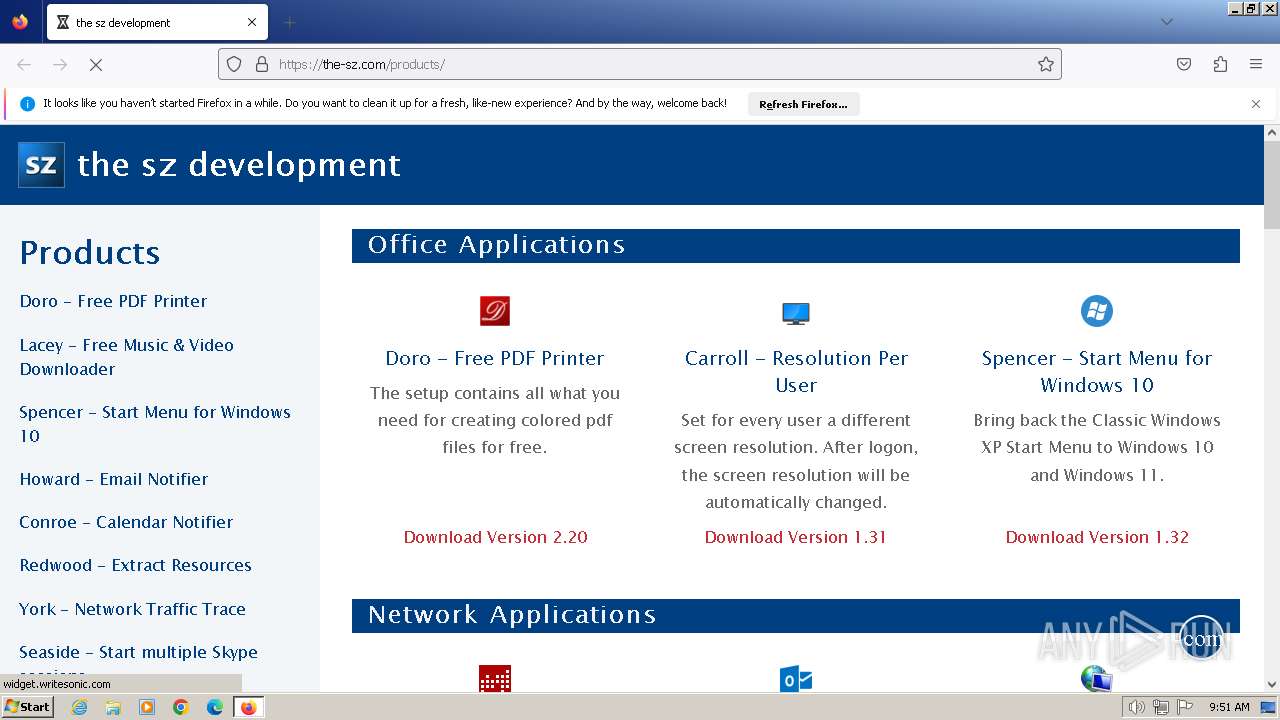Open Redwood – Extract Resources link
The width and height of the screenshot is (1280, 720).
[135, 565]
